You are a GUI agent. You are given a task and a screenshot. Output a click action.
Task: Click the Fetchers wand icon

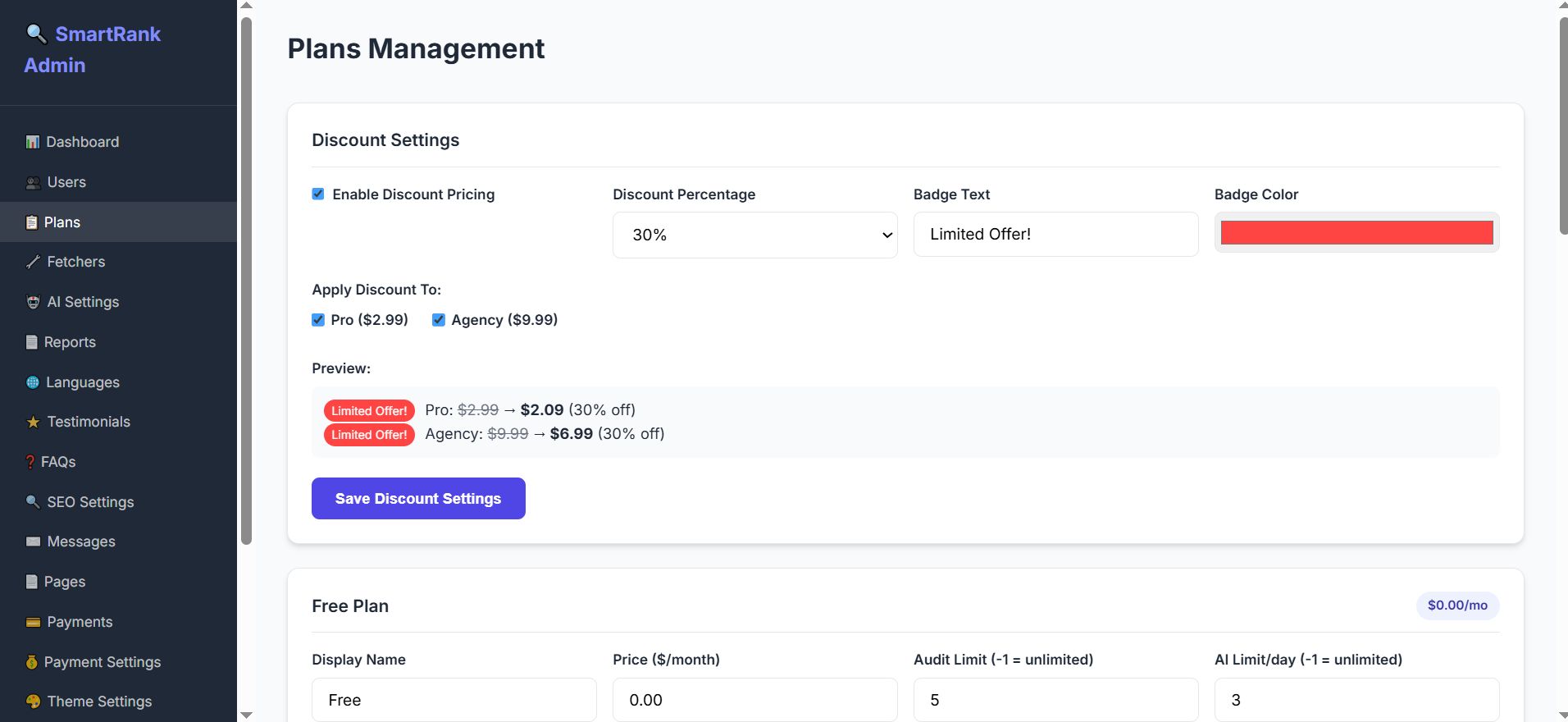coord(34,262)
